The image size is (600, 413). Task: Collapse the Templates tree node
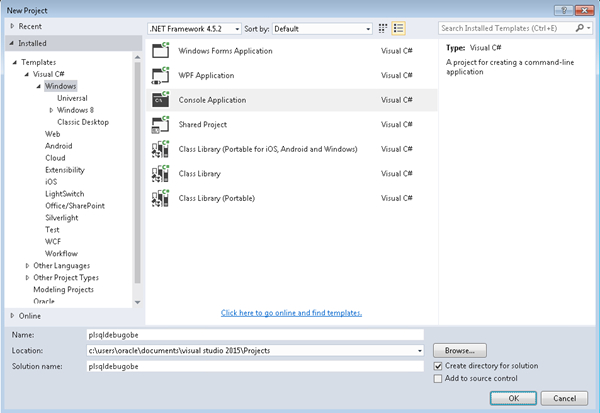[15, 62]
